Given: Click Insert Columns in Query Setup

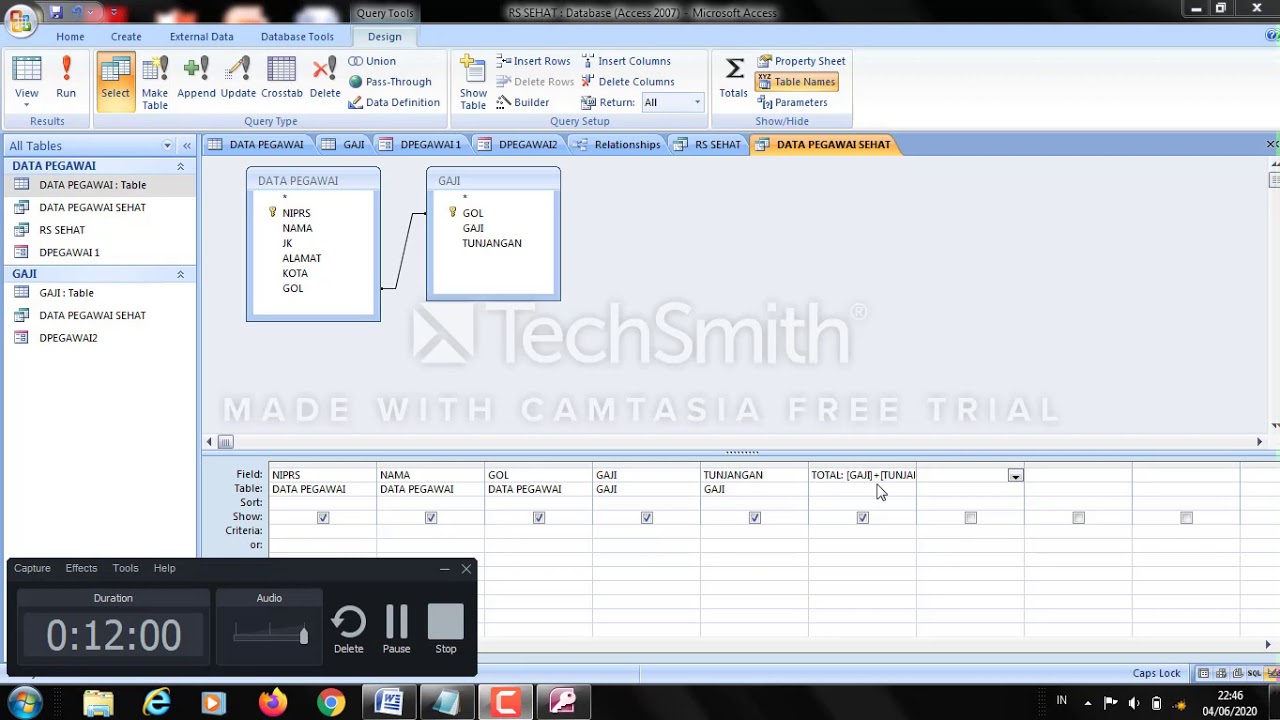Looking at the screenshot, I should tap(626, 61).
